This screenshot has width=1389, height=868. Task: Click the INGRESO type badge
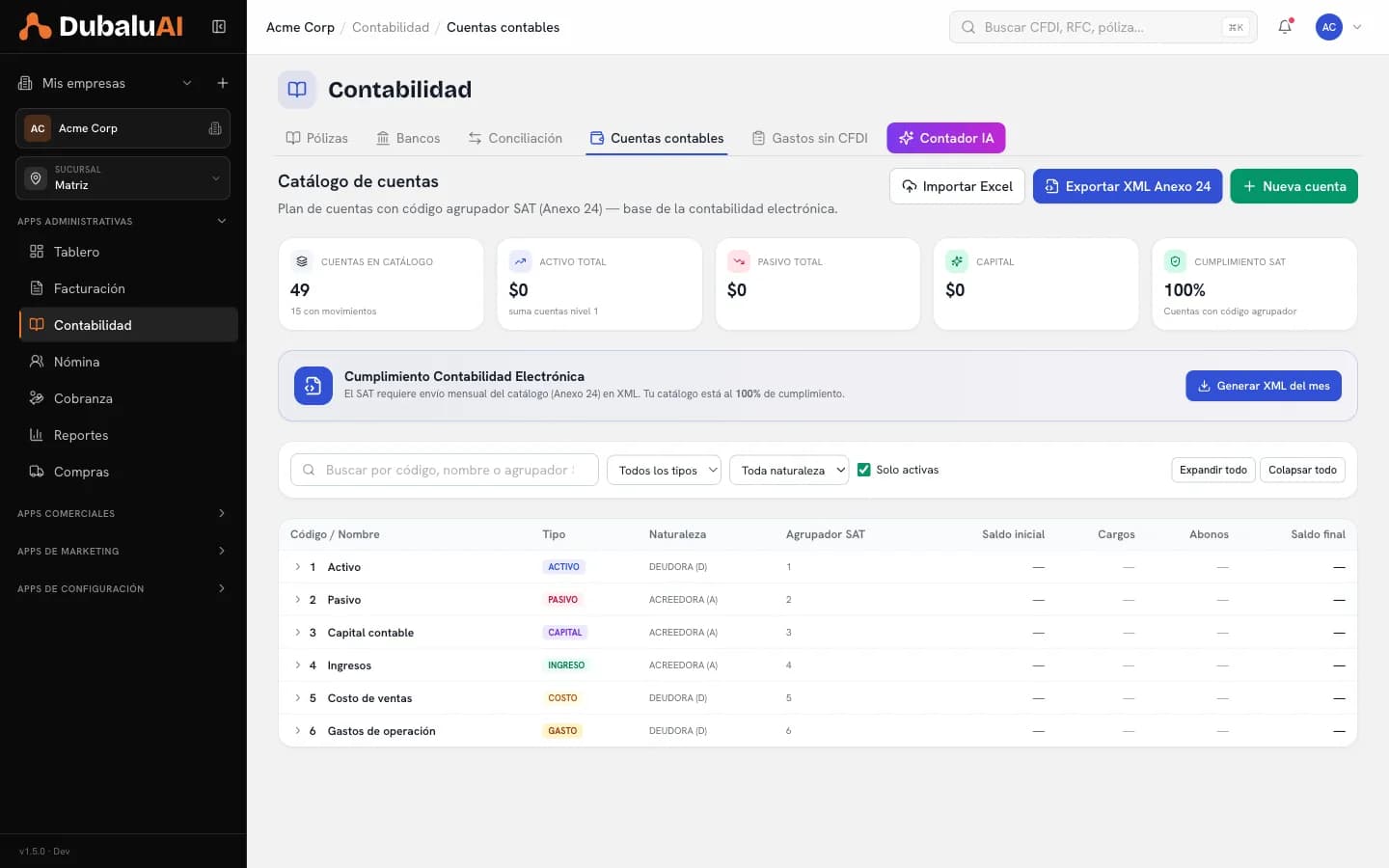click(566, 665)
